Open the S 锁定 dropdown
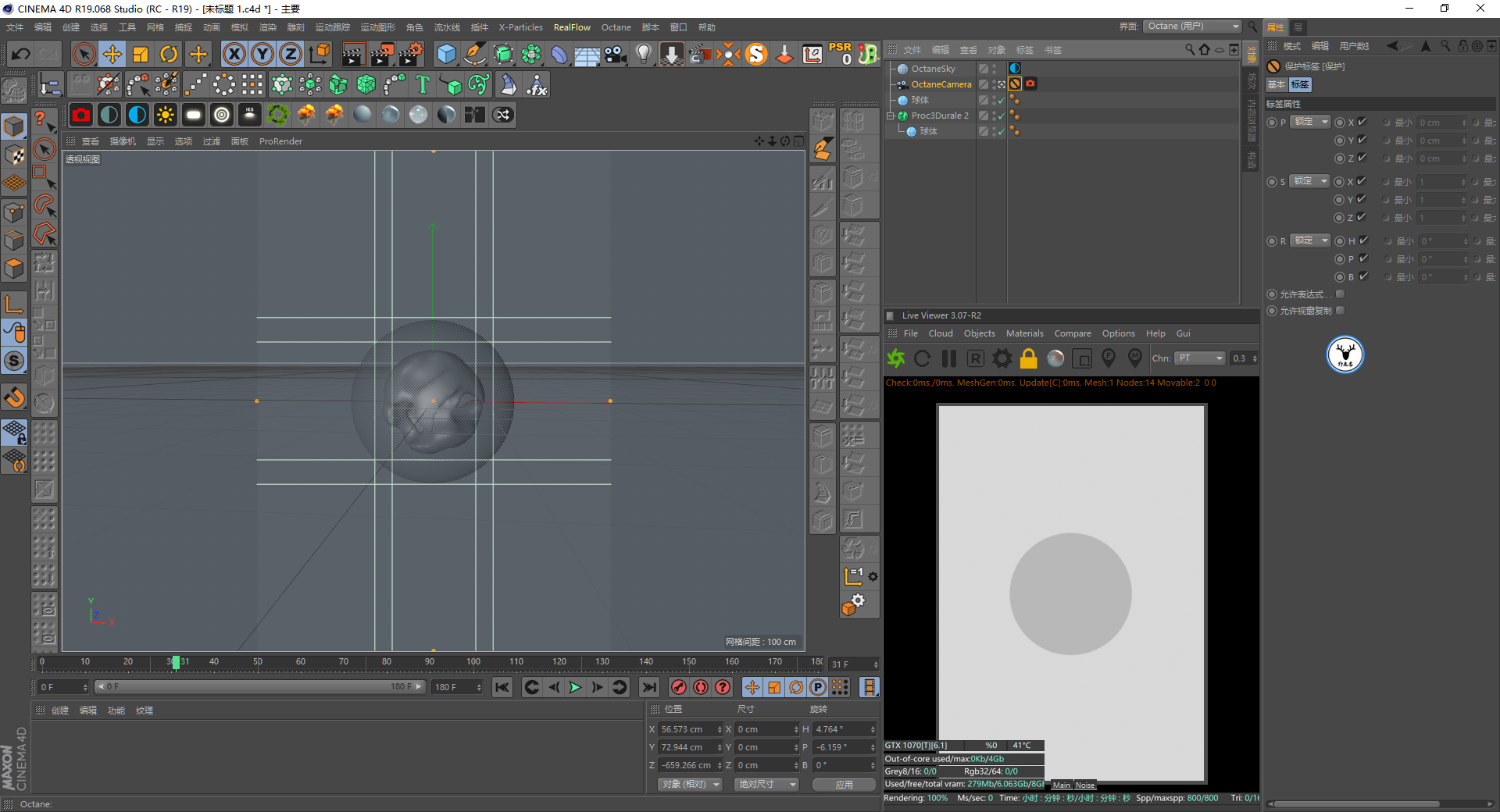This screenshot has width=1500, height=812. 1309,181
